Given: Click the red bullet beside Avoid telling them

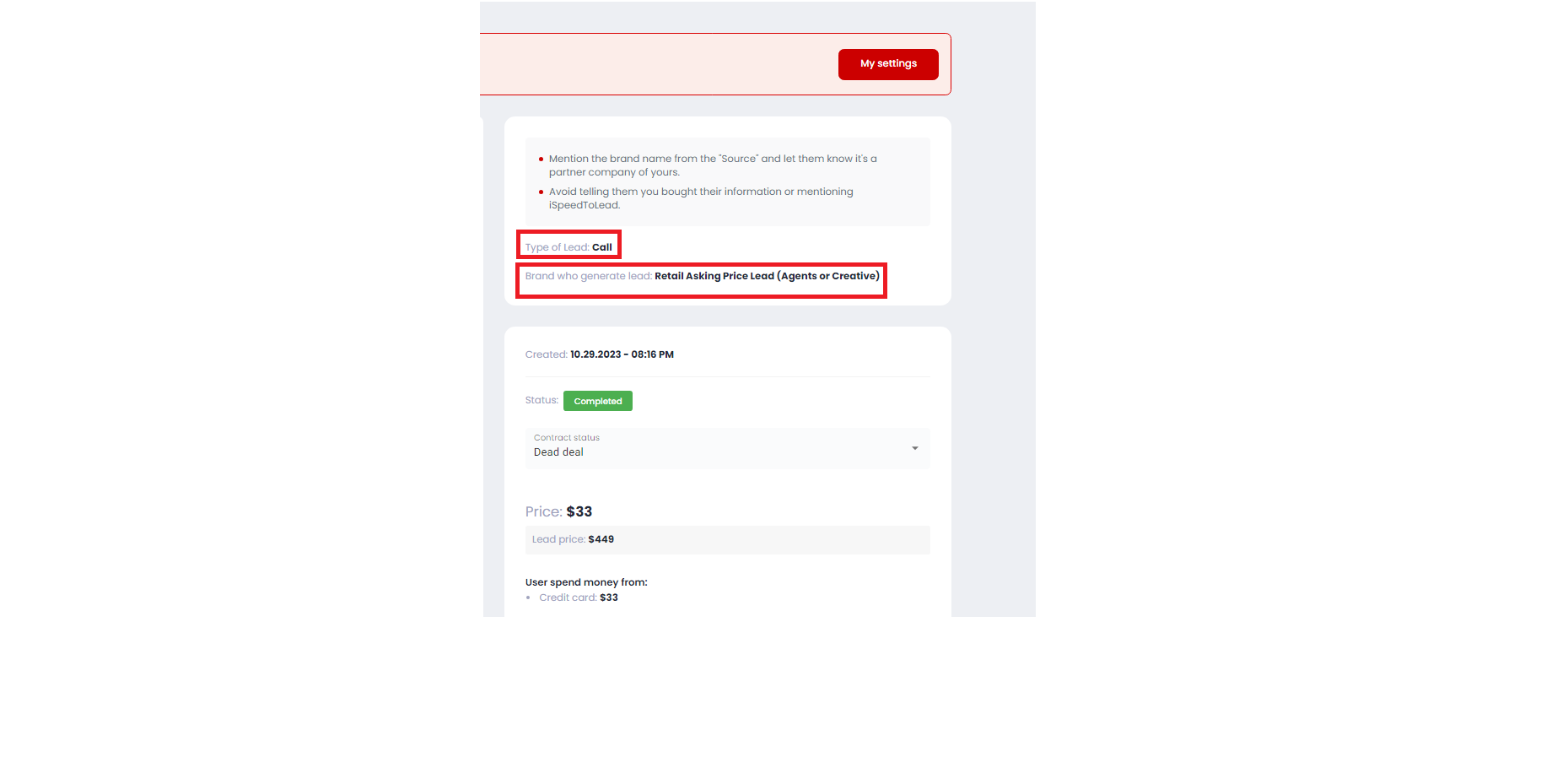Looking at the screenshot, I should click(541, 192).
